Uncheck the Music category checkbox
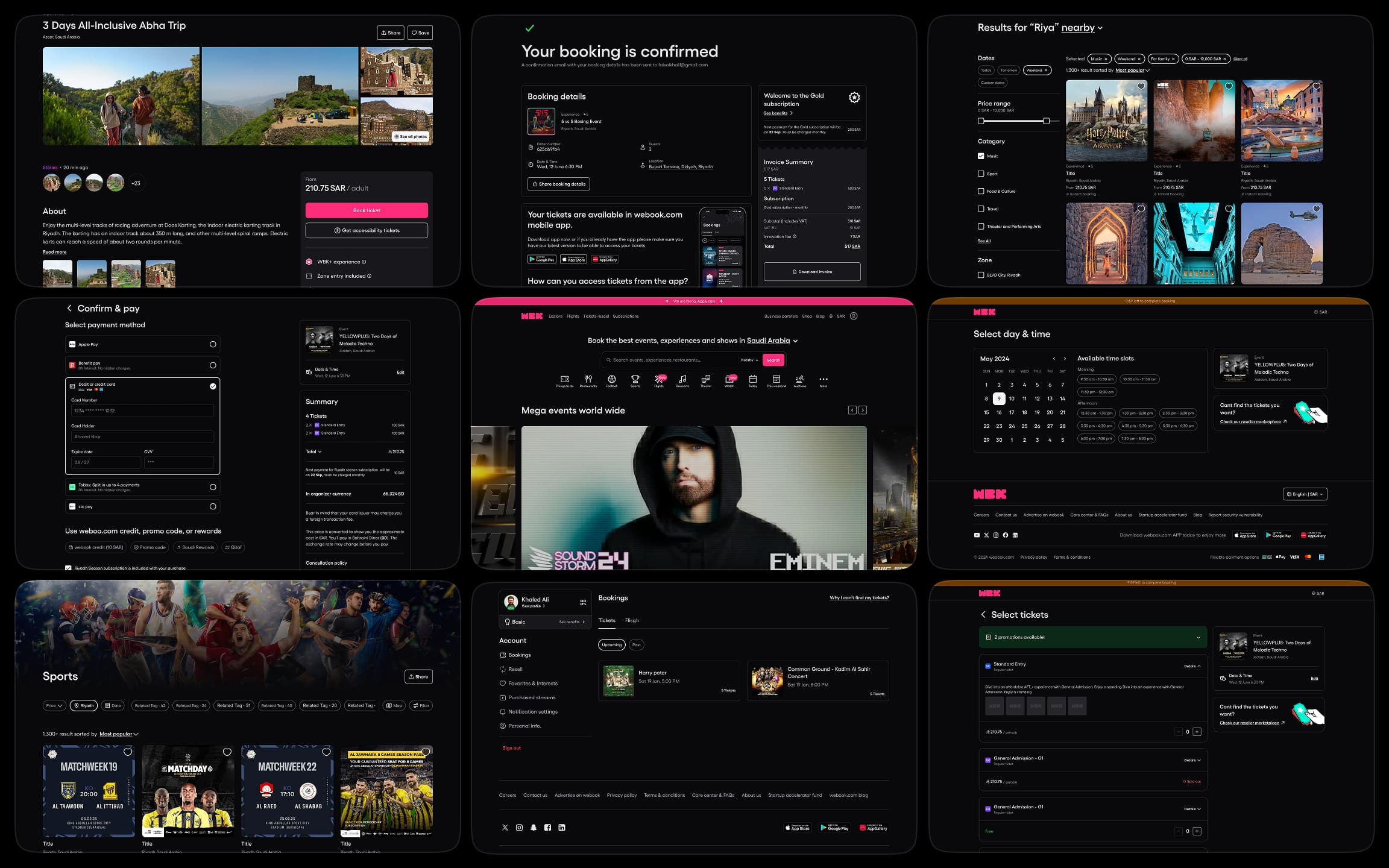This screenshot has width=1389, height=868. pyautogui.click(x=981, y=156)
